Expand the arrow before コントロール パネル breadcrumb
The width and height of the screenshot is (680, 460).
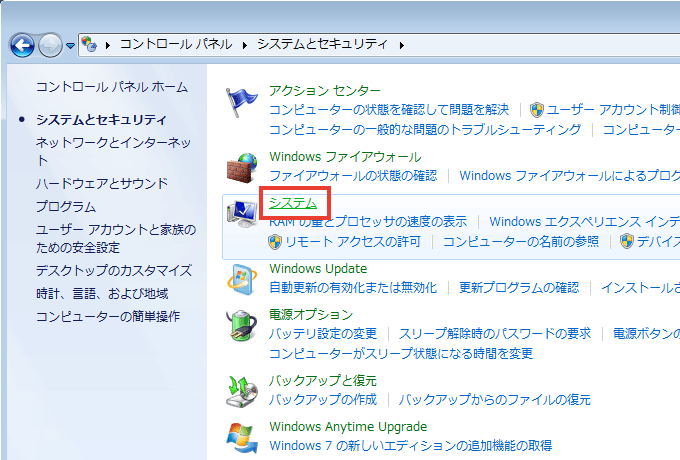tap(108, 45)
